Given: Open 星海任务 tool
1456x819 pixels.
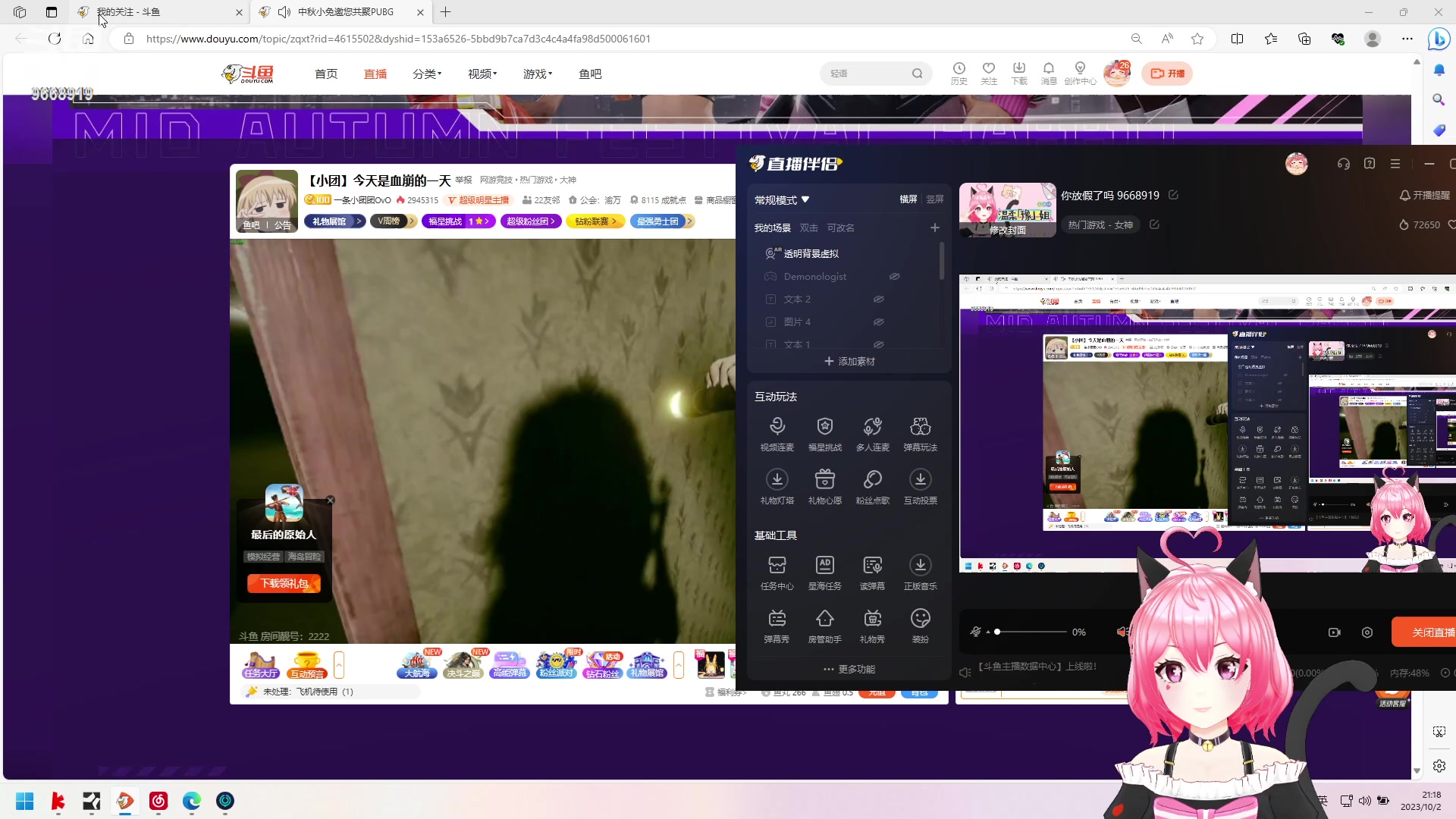Looking at the screenshot, I should click(824, 573).
